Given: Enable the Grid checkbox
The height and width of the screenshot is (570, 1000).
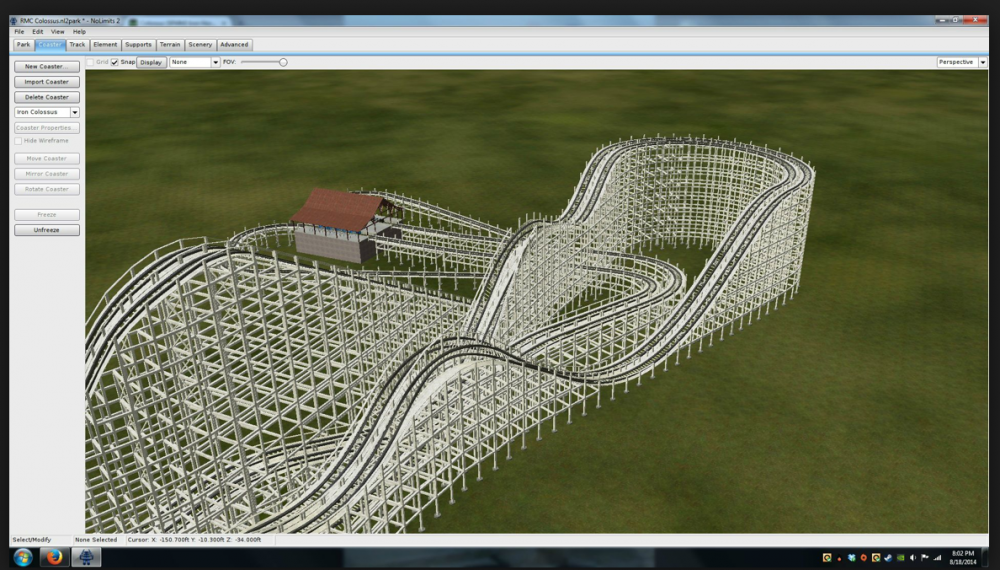Looking at the screenshot, I should point(90,62).
